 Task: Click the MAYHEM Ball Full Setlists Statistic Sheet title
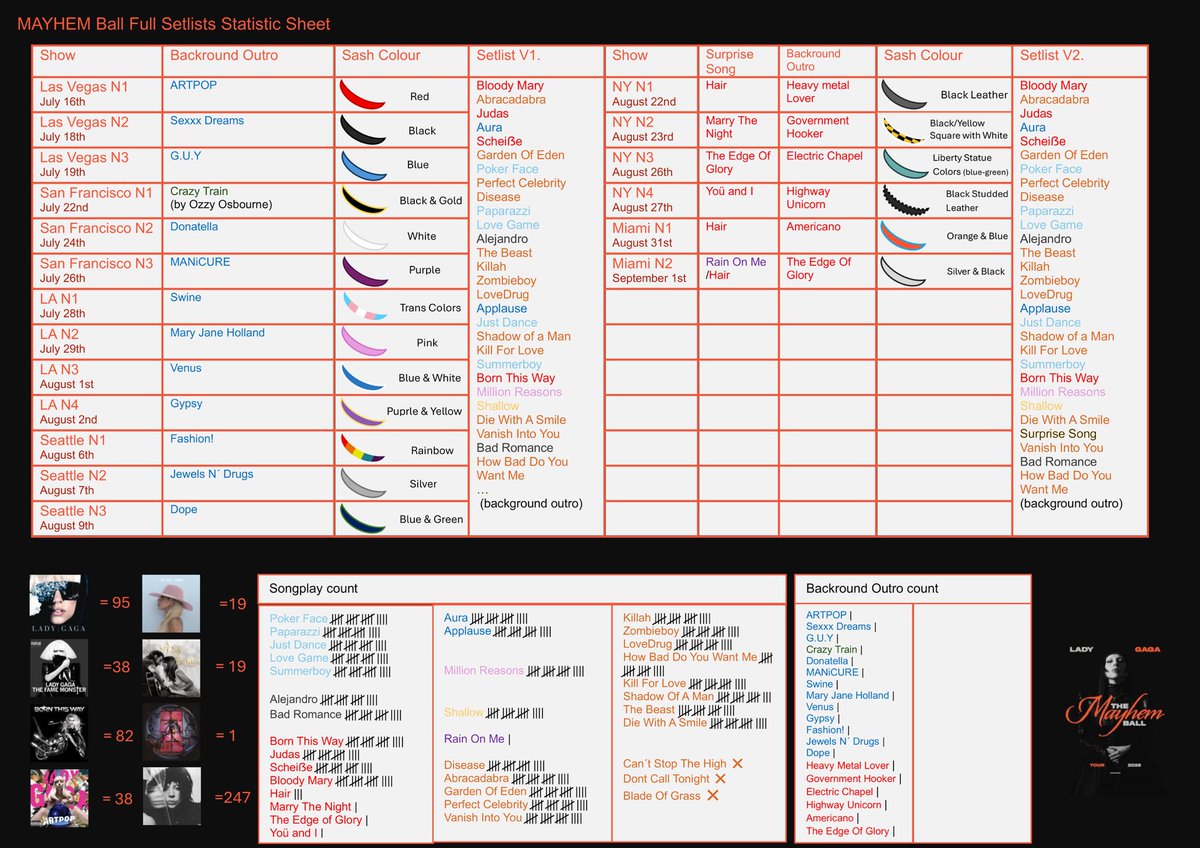point(174,23)
